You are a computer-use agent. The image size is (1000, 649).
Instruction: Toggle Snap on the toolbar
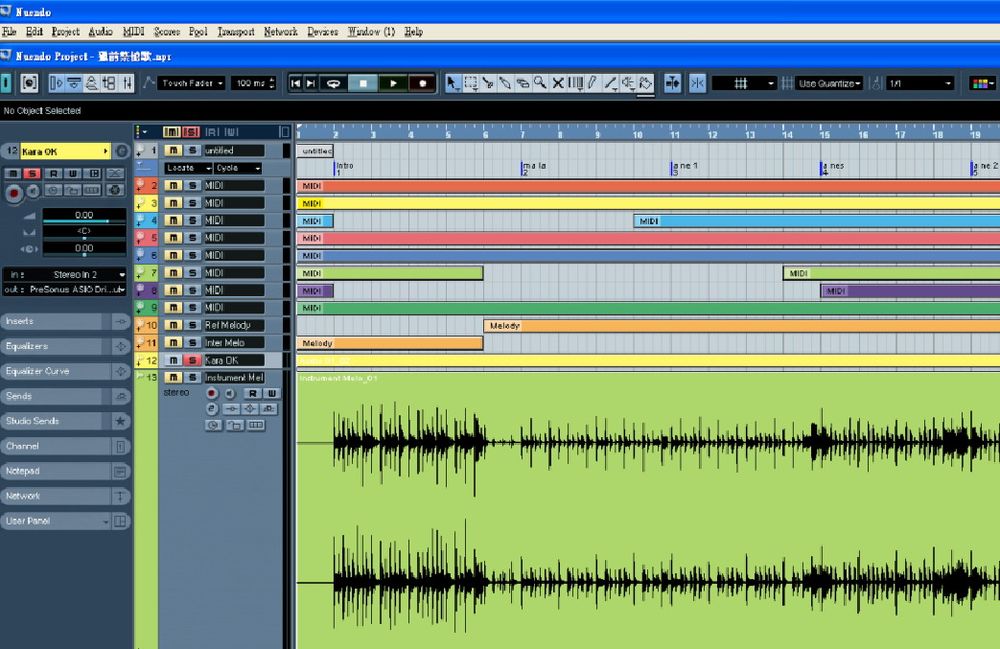(697, 83)
